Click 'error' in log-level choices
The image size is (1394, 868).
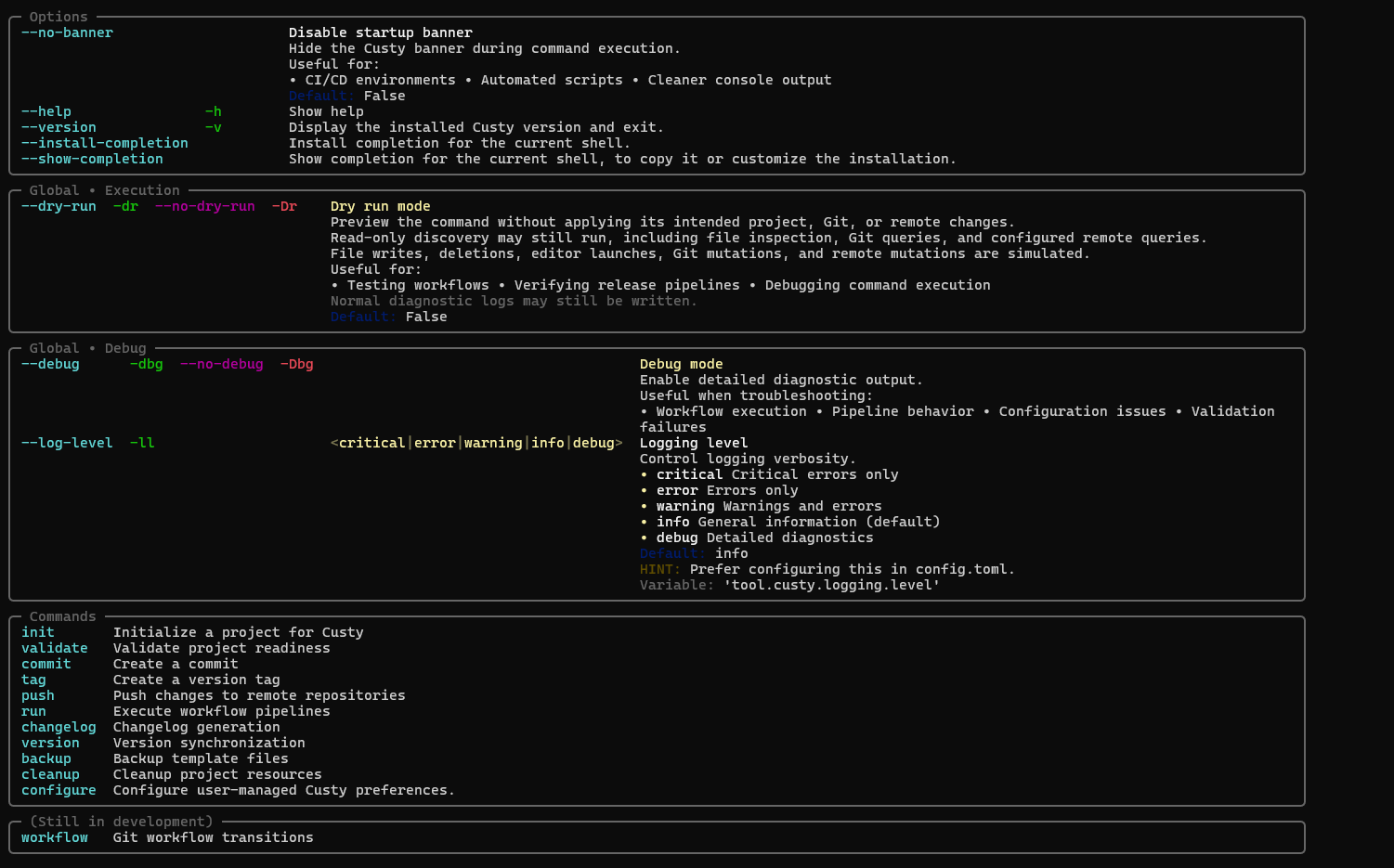[435, 443]
